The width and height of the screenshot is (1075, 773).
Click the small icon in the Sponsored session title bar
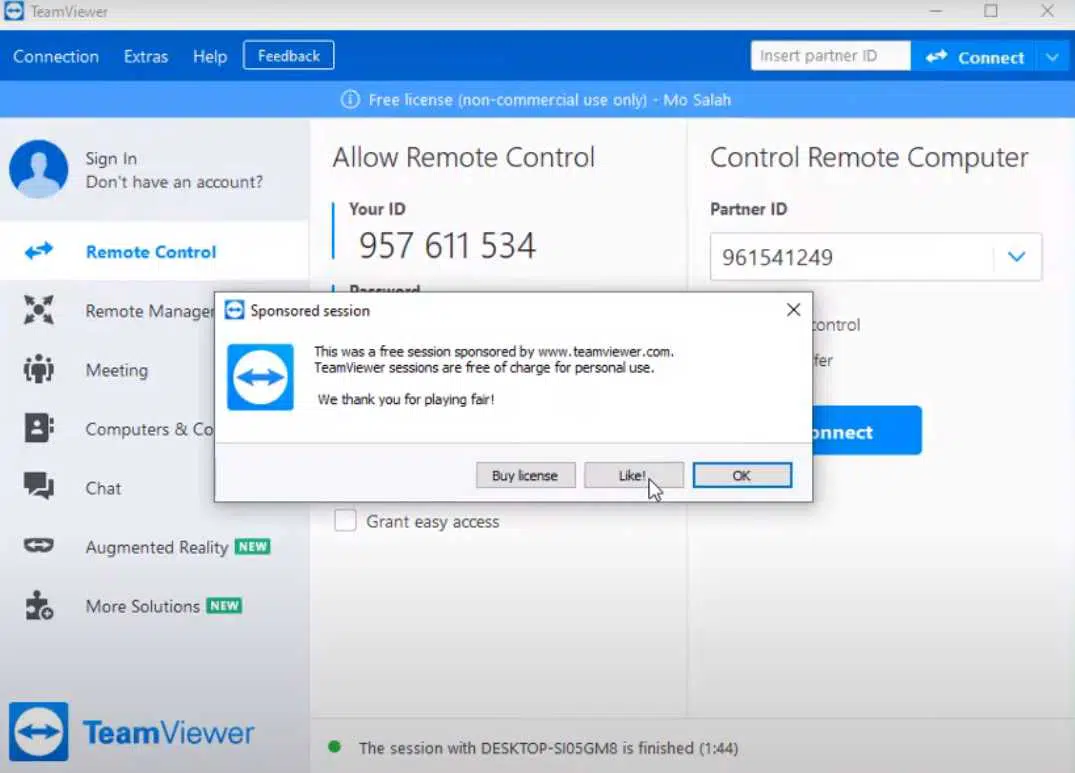coord(234,310)
